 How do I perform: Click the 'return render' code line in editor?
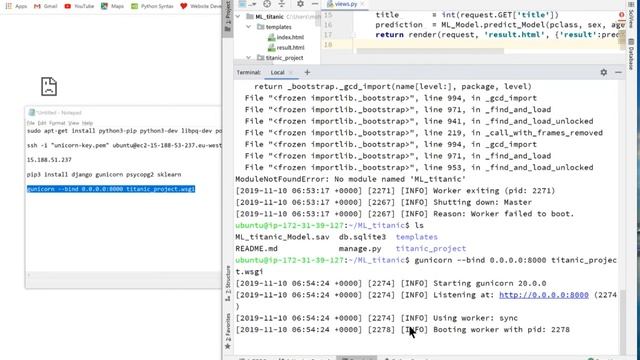500,35
